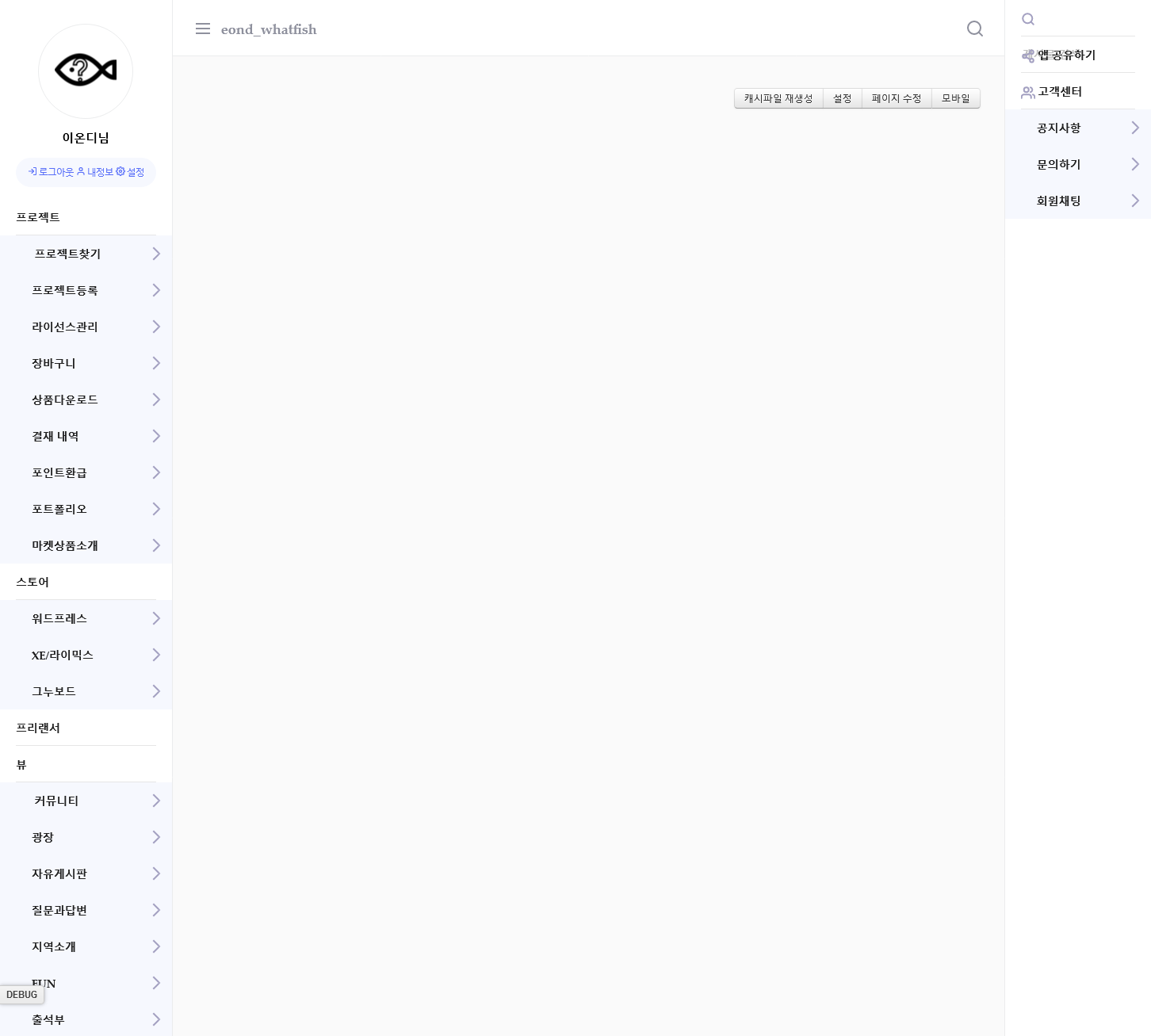1151x1036 pixels.
Task: Open the 문의하기 entry in right panel
Action: (1059, 164)
